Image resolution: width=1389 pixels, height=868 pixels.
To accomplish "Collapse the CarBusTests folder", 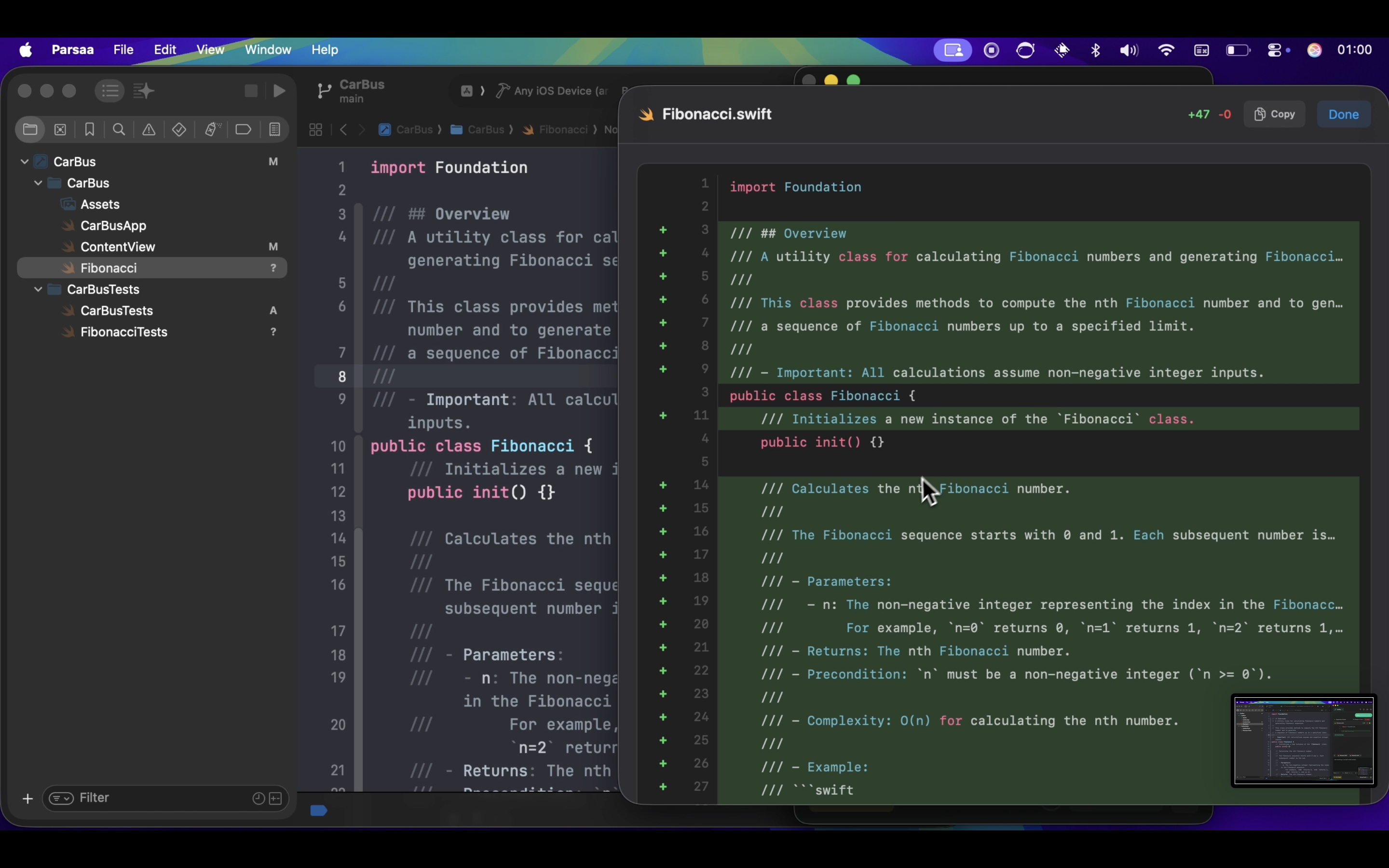I will [39, 289].
